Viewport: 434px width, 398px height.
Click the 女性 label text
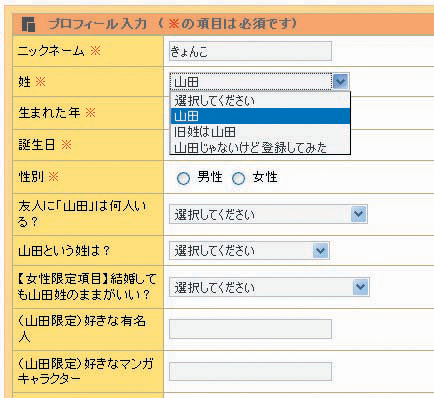click(265, 177)
